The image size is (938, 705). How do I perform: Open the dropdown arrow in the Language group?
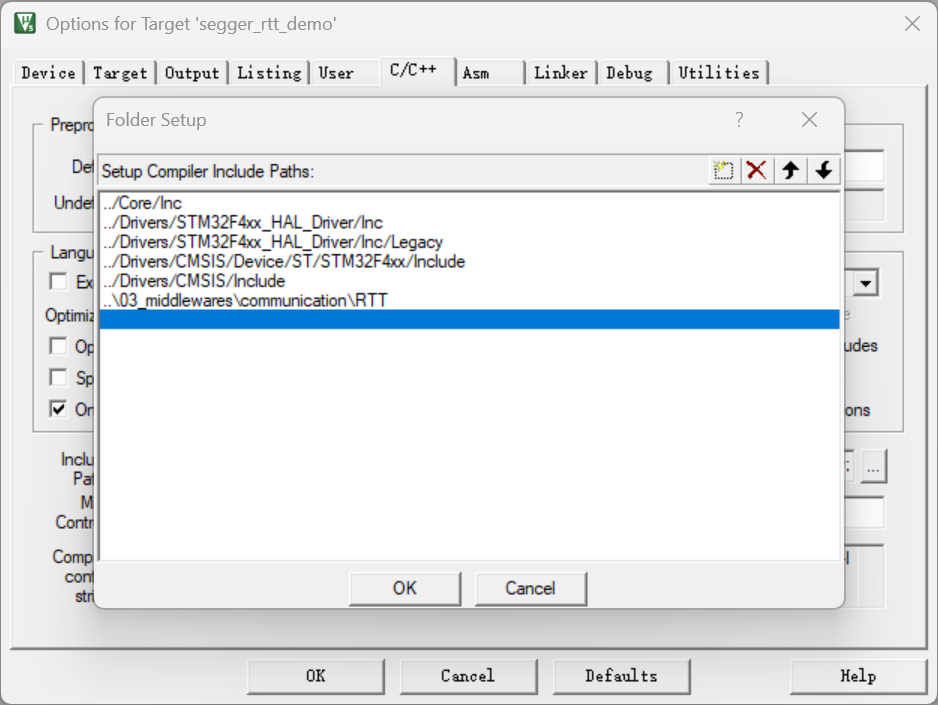[x=866, y=283]
